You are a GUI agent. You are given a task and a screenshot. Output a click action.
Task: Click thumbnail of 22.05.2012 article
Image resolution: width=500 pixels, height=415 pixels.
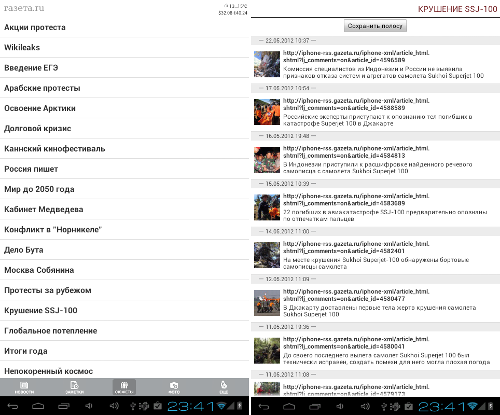coord(267,64)
